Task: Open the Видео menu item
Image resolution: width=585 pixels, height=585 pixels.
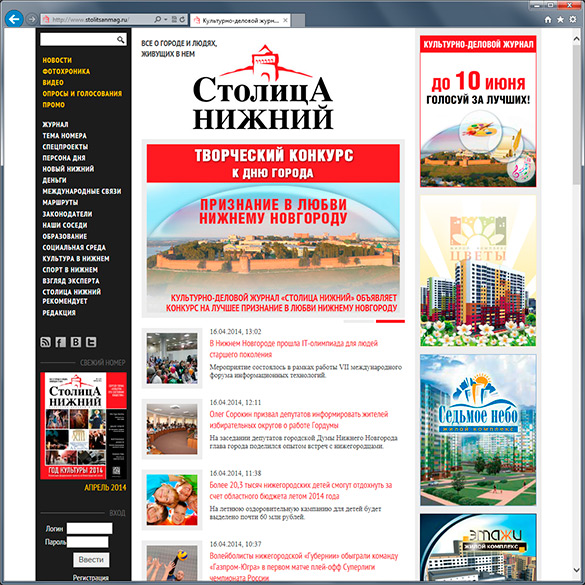Action: 53,82
